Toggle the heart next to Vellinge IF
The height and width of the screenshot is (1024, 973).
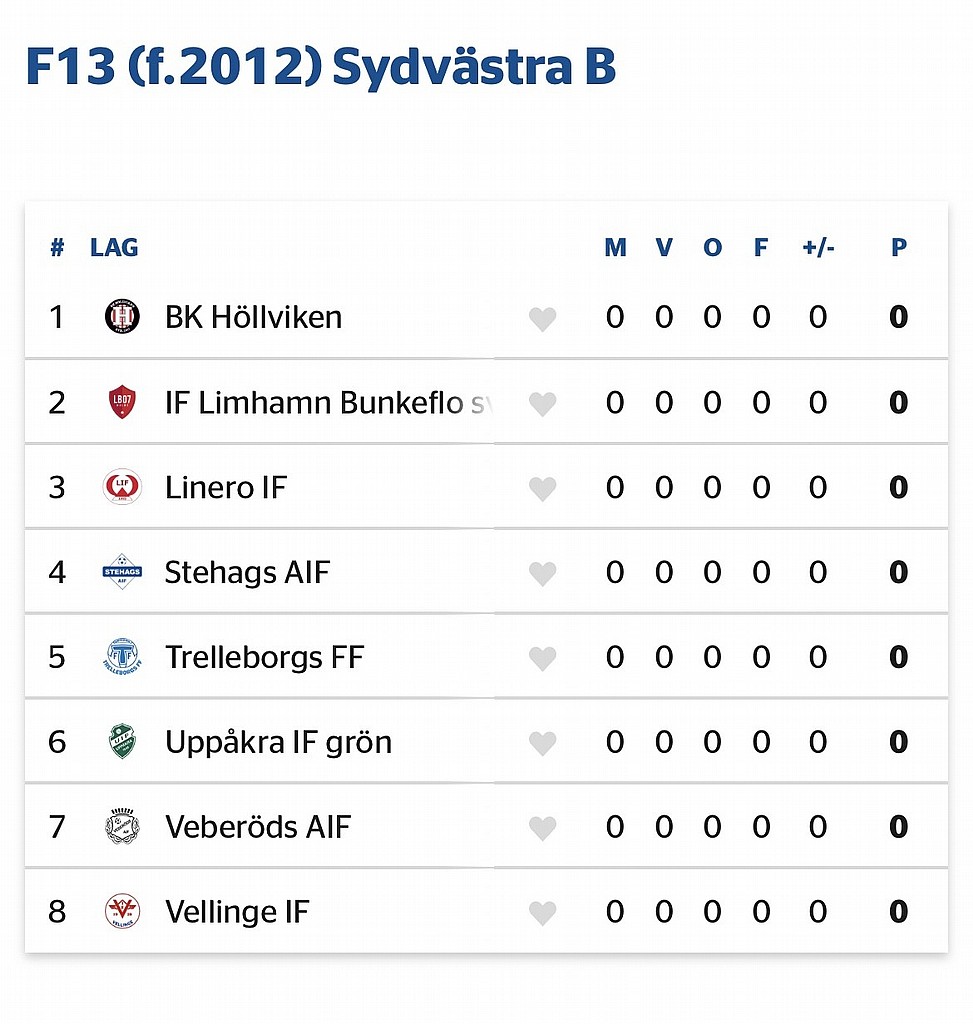click(542, 913)
